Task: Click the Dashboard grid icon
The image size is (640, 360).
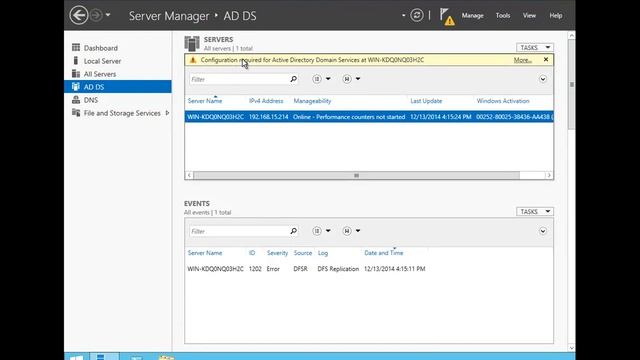Action: point(76,47)
